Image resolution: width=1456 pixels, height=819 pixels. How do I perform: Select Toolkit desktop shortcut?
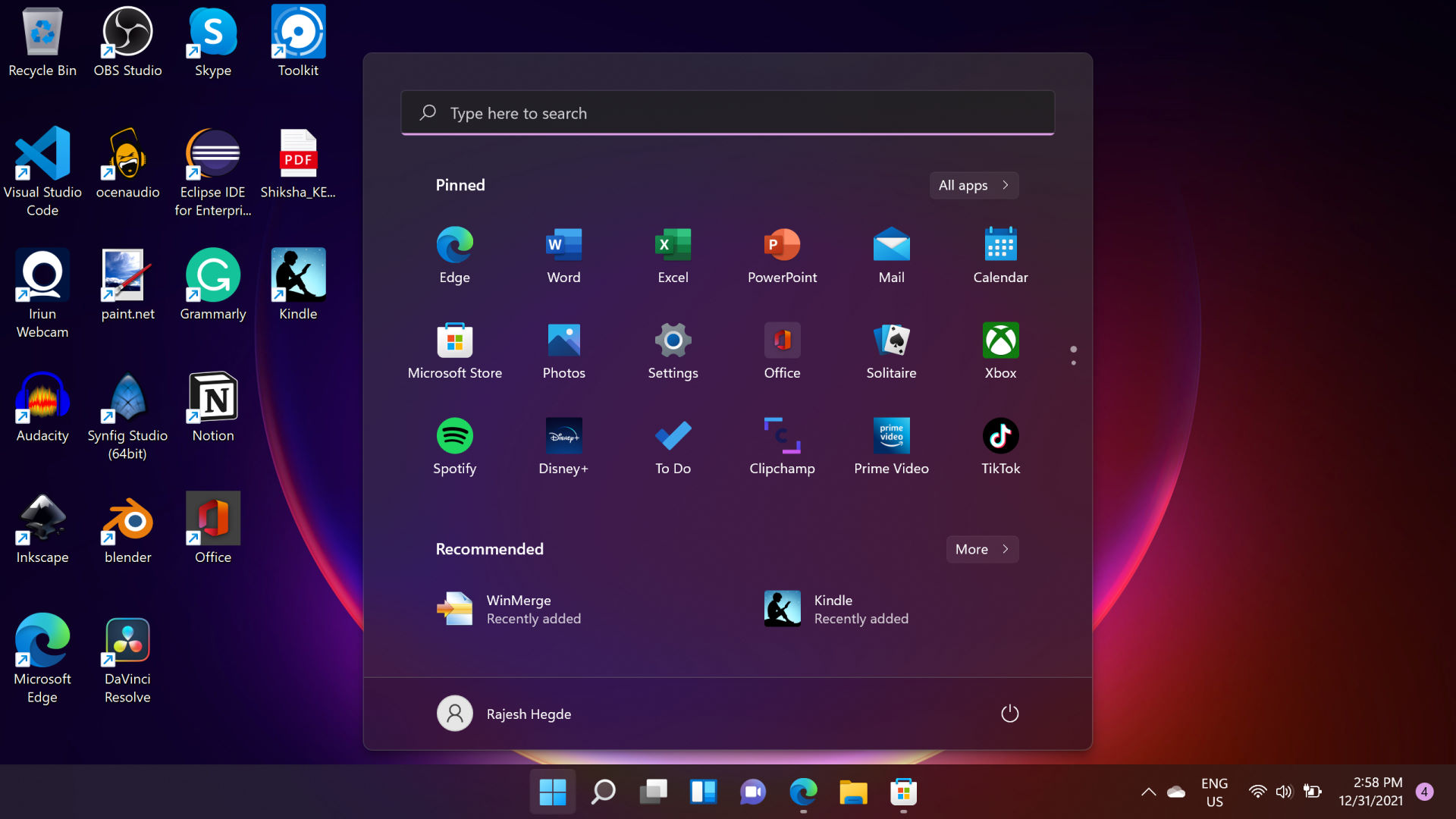tap(298, 42)
